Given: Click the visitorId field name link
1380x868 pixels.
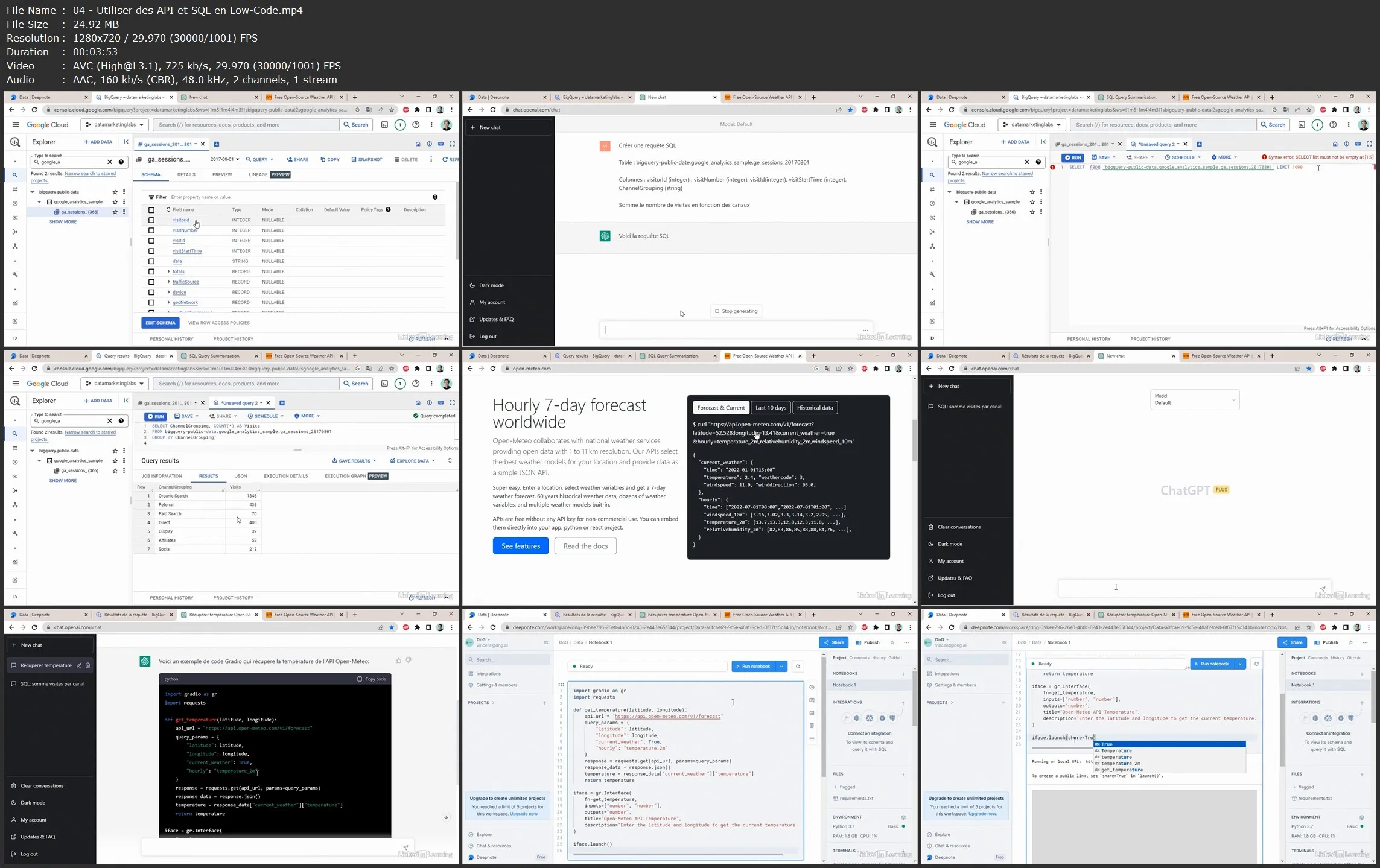Looking at the screenshot, I should [181, 220].
